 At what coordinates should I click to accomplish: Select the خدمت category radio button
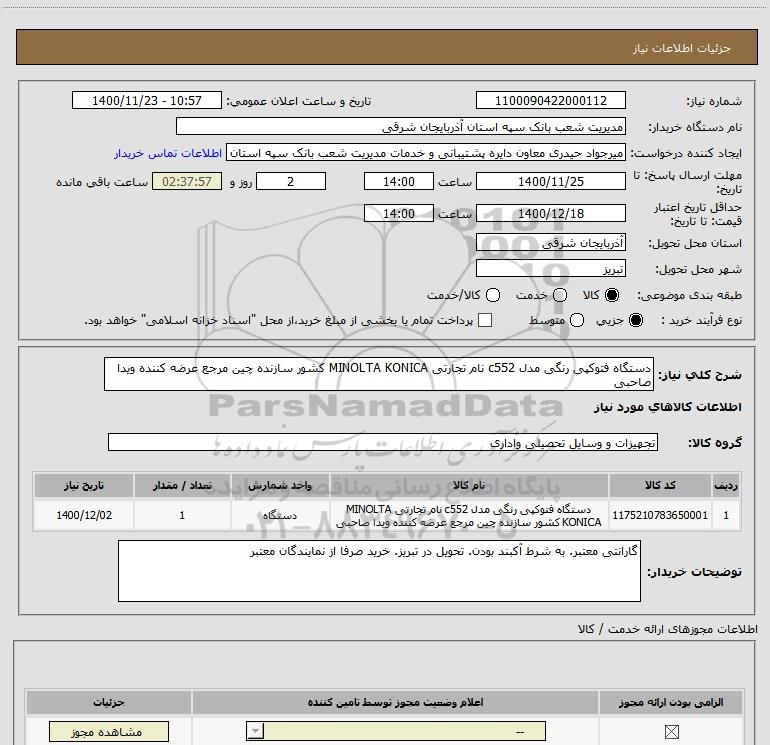[x=560, y=295]
